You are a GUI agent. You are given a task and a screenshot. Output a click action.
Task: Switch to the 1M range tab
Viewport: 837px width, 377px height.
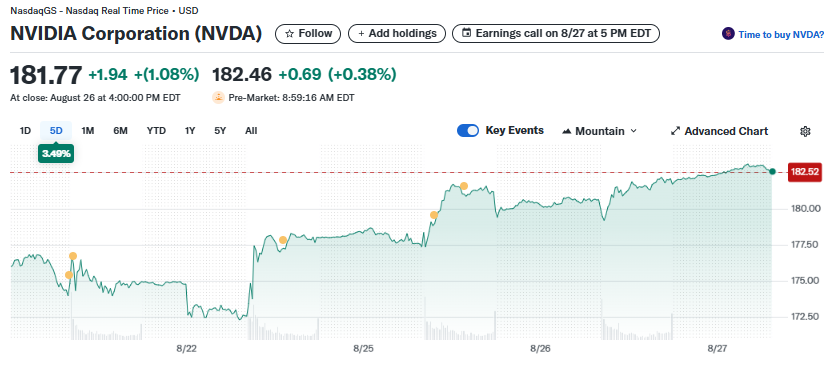coord(88,131)
